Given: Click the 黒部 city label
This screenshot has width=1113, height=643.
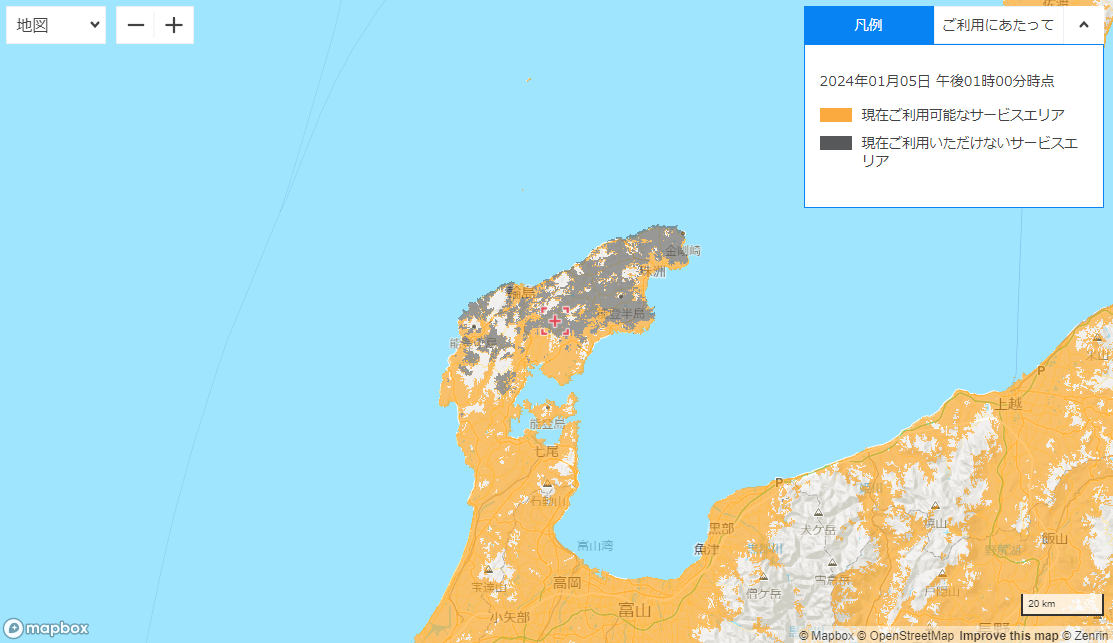Looking at the screenshot, I should (721, 529).
